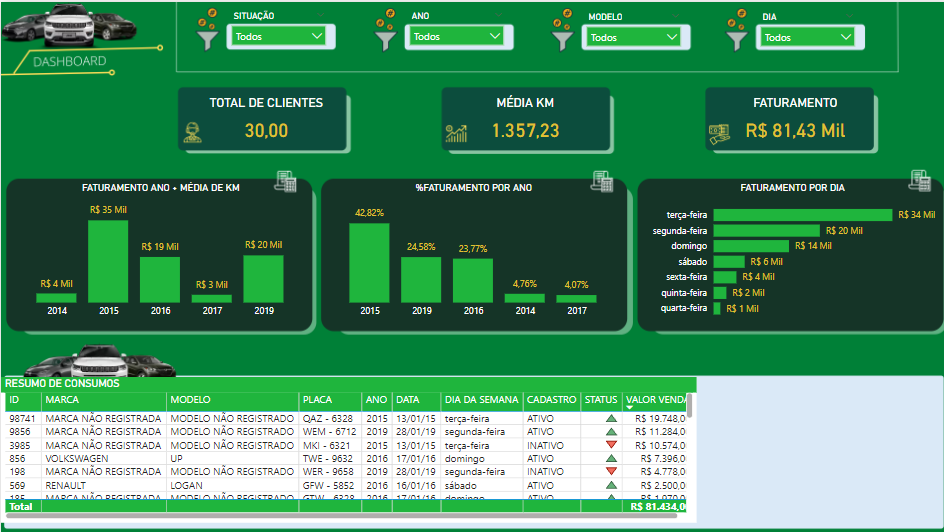Click green up-arrow status for row 9856
This screenshot has width=944, height=532.
click(x=611, y=431)
